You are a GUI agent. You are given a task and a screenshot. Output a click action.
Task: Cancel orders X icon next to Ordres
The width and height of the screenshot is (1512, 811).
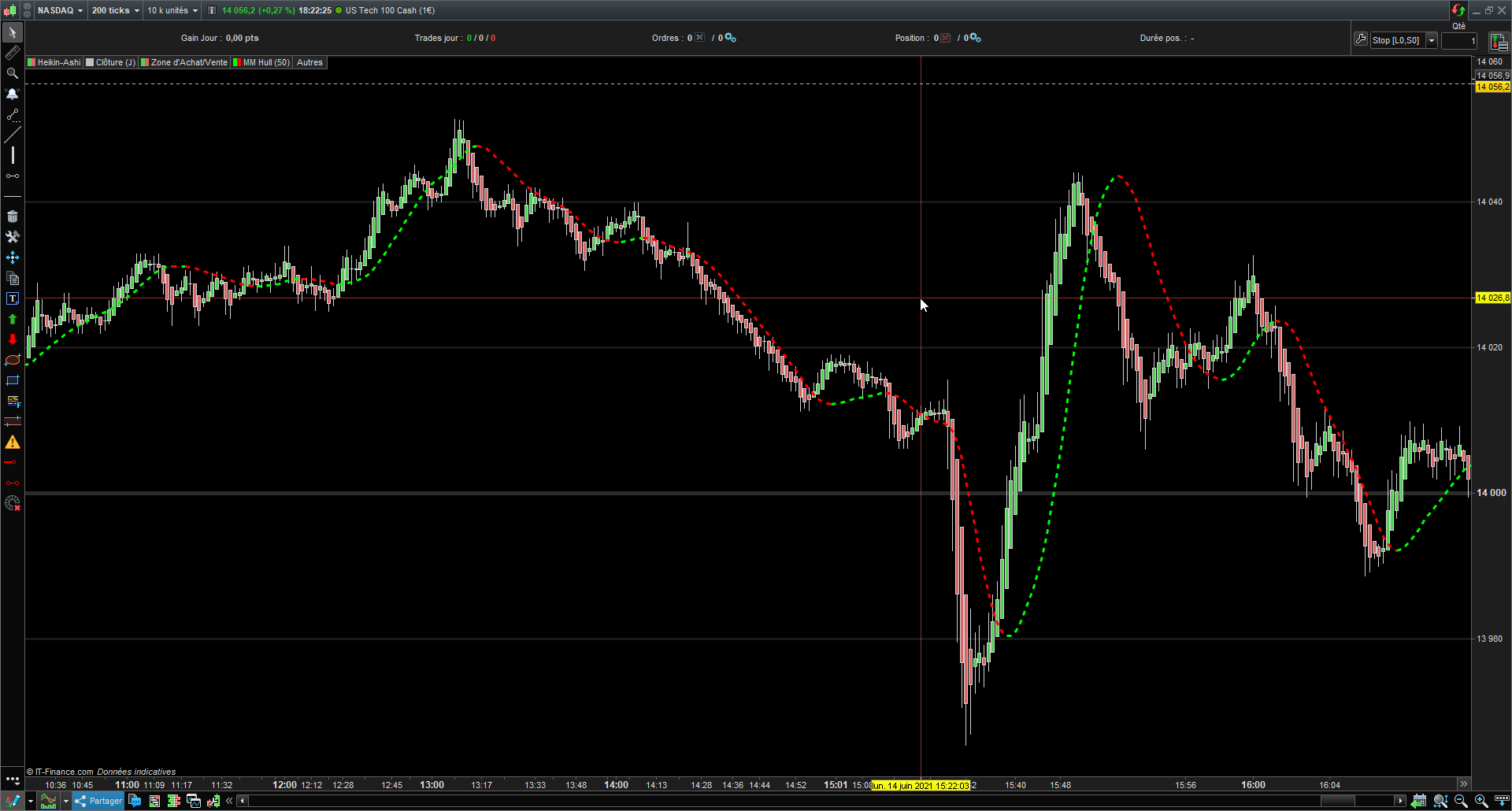[699, 38]
